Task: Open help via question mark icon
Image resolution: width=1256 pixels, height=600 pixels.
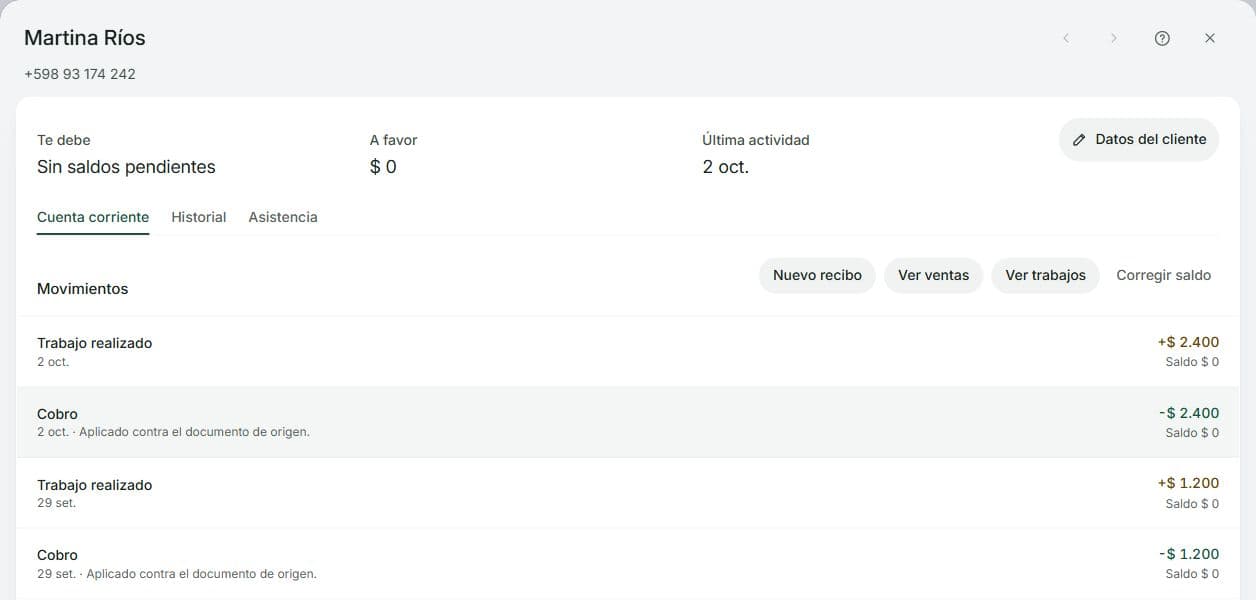Action: tap(1162, 38)
